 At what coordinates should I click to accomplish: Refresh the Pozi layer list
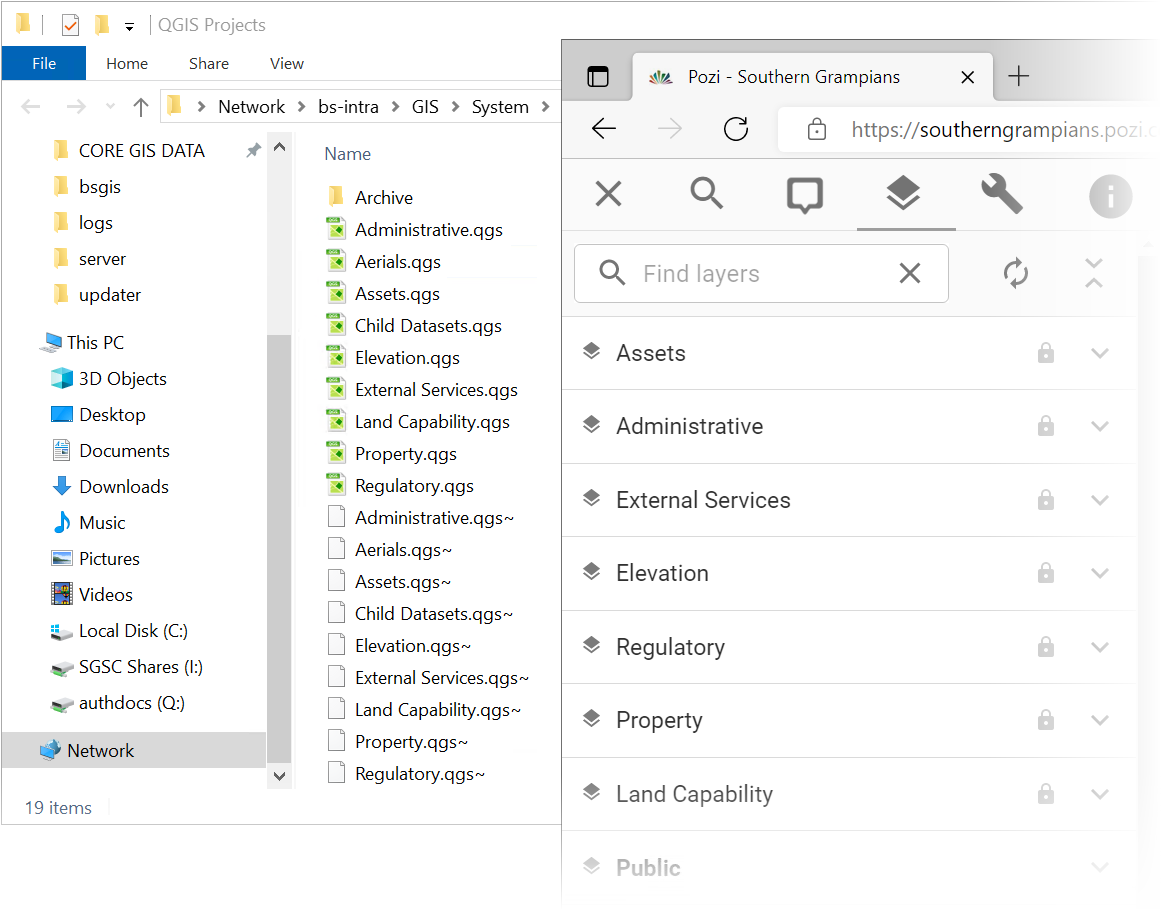click(1016, 273)
